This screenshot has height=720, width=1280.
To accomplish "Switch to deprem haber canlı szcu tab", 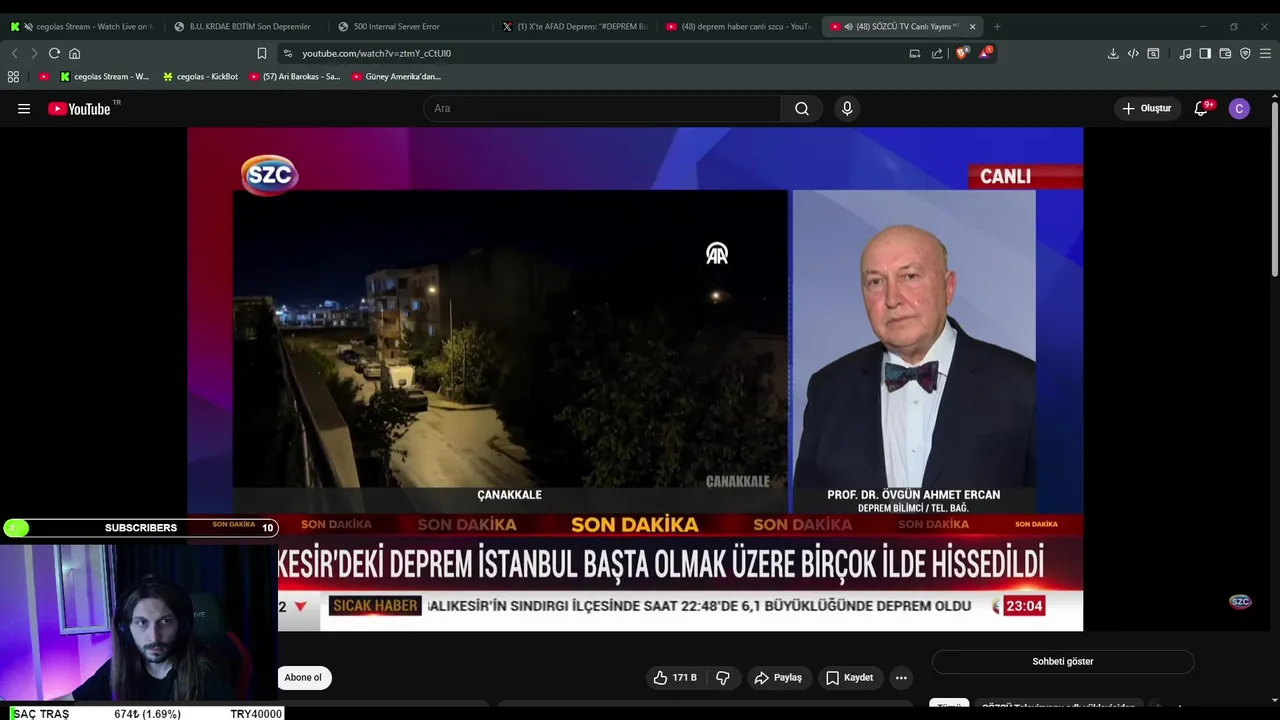I will [738, 27].
